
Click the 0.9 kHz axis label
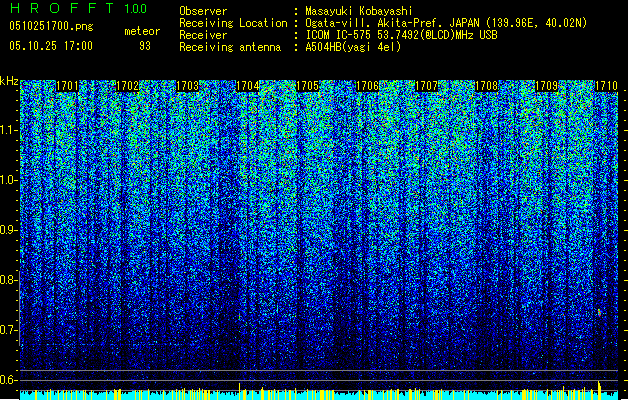pyautogui.click(x=8, y=230)
